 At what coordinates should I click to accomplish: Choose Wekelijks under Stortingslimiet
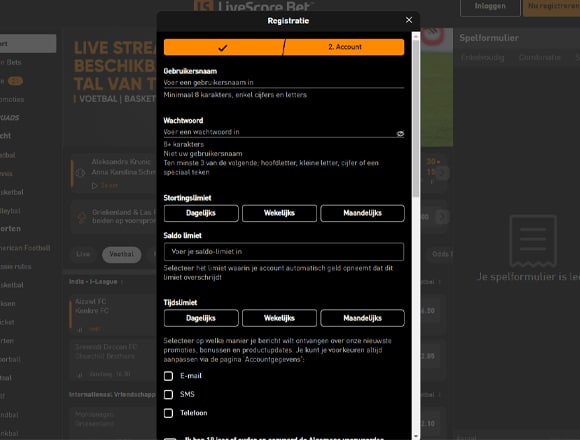279,213
